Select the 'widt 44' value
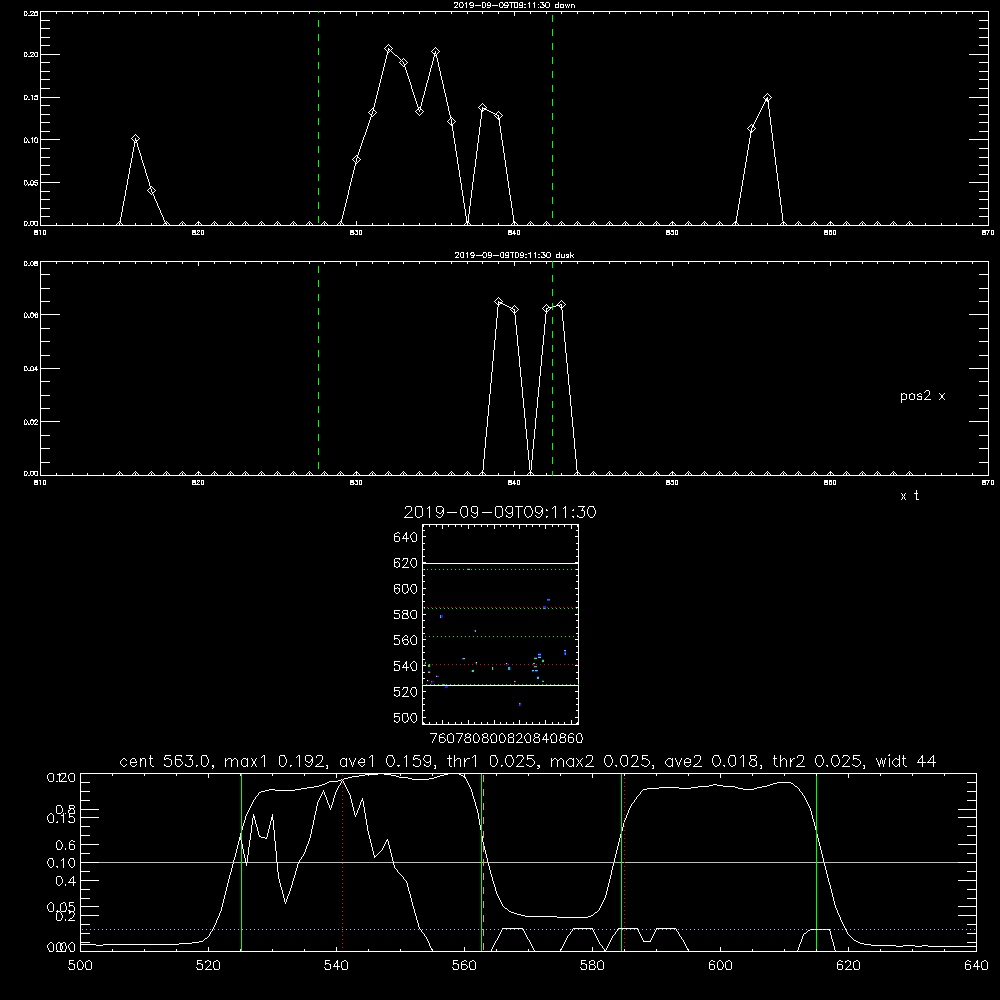The width and height of the screenshot is (1000, 1000). (906, 761)
